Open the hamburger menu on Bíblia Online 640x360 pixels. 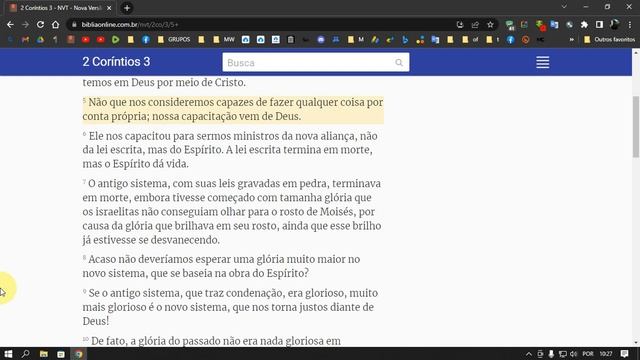(x=542, y=62)
